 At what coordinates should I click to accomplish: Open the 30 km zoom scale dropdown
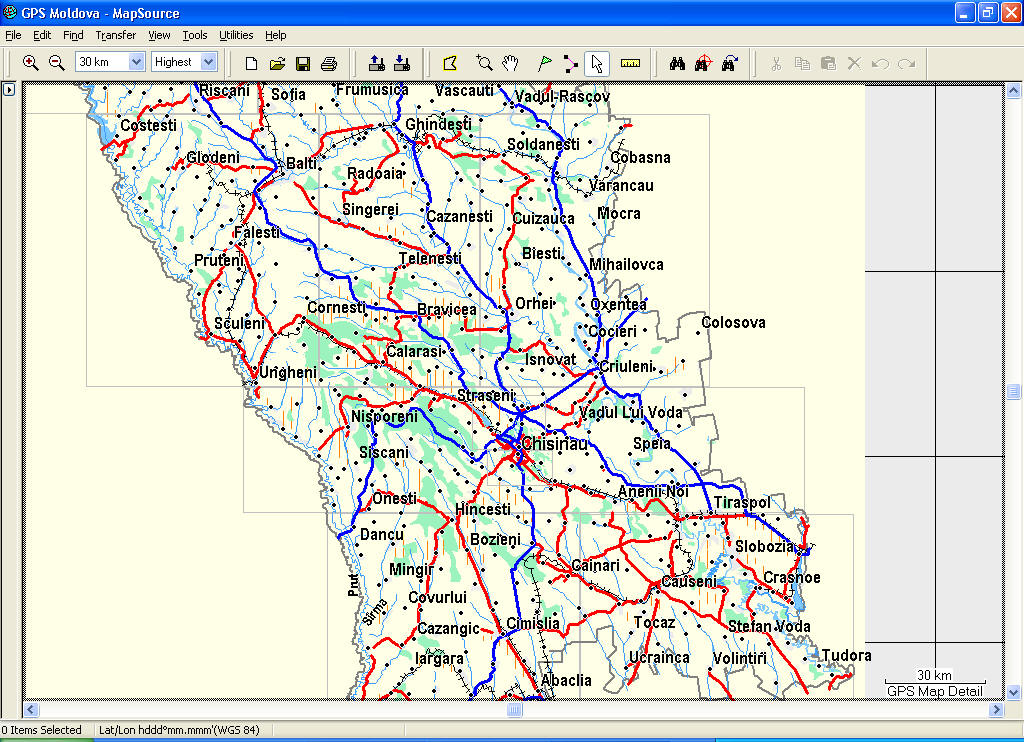136,62
